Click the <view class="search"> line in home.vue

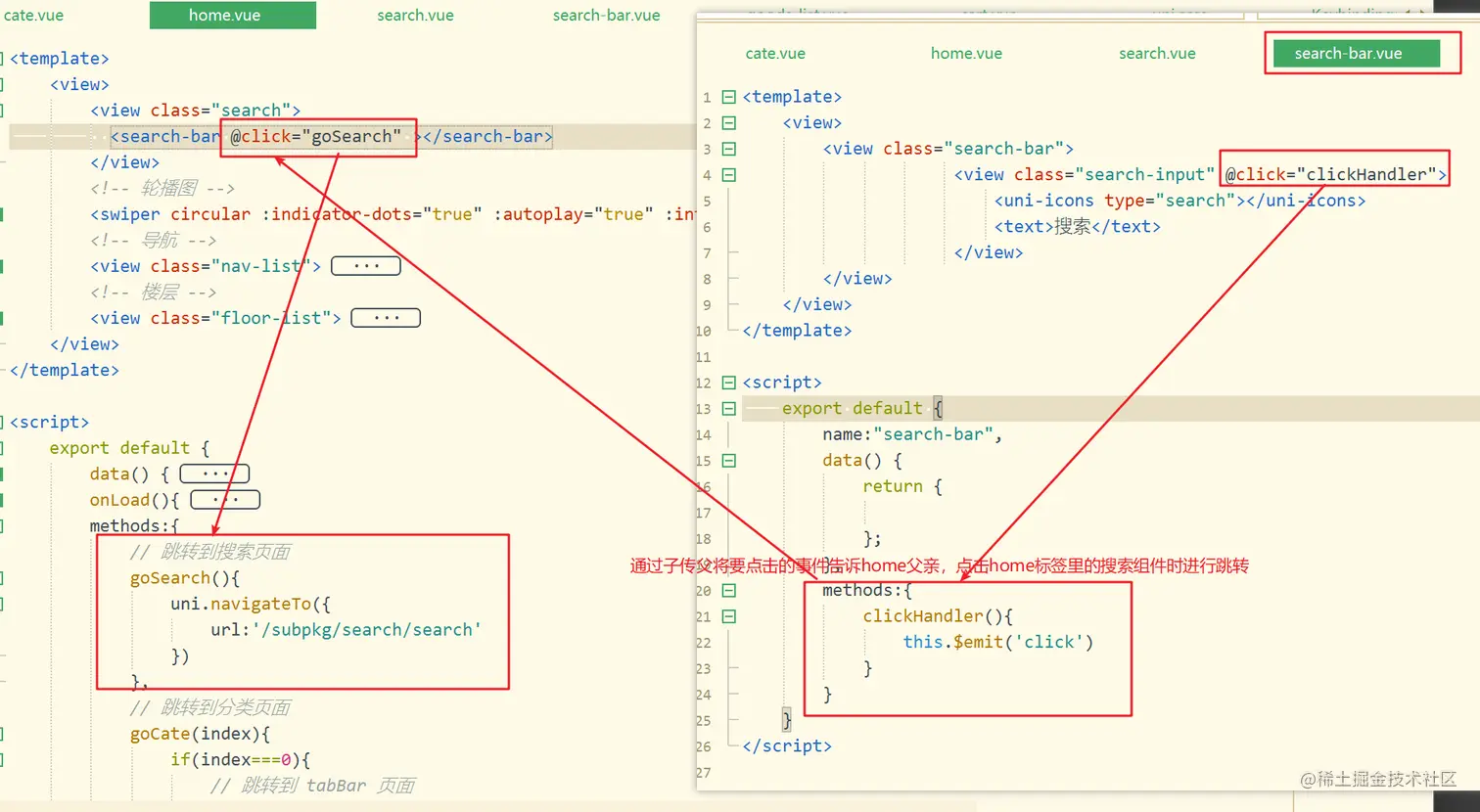pyautogui.click(x=196, y=111)
